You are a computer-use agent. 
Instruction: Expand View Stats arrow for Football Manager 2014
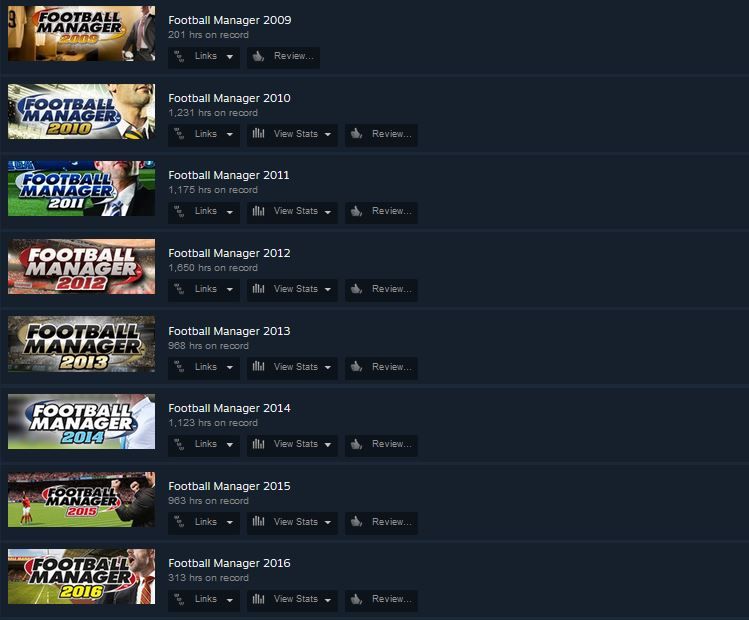[x=328, y=445]
